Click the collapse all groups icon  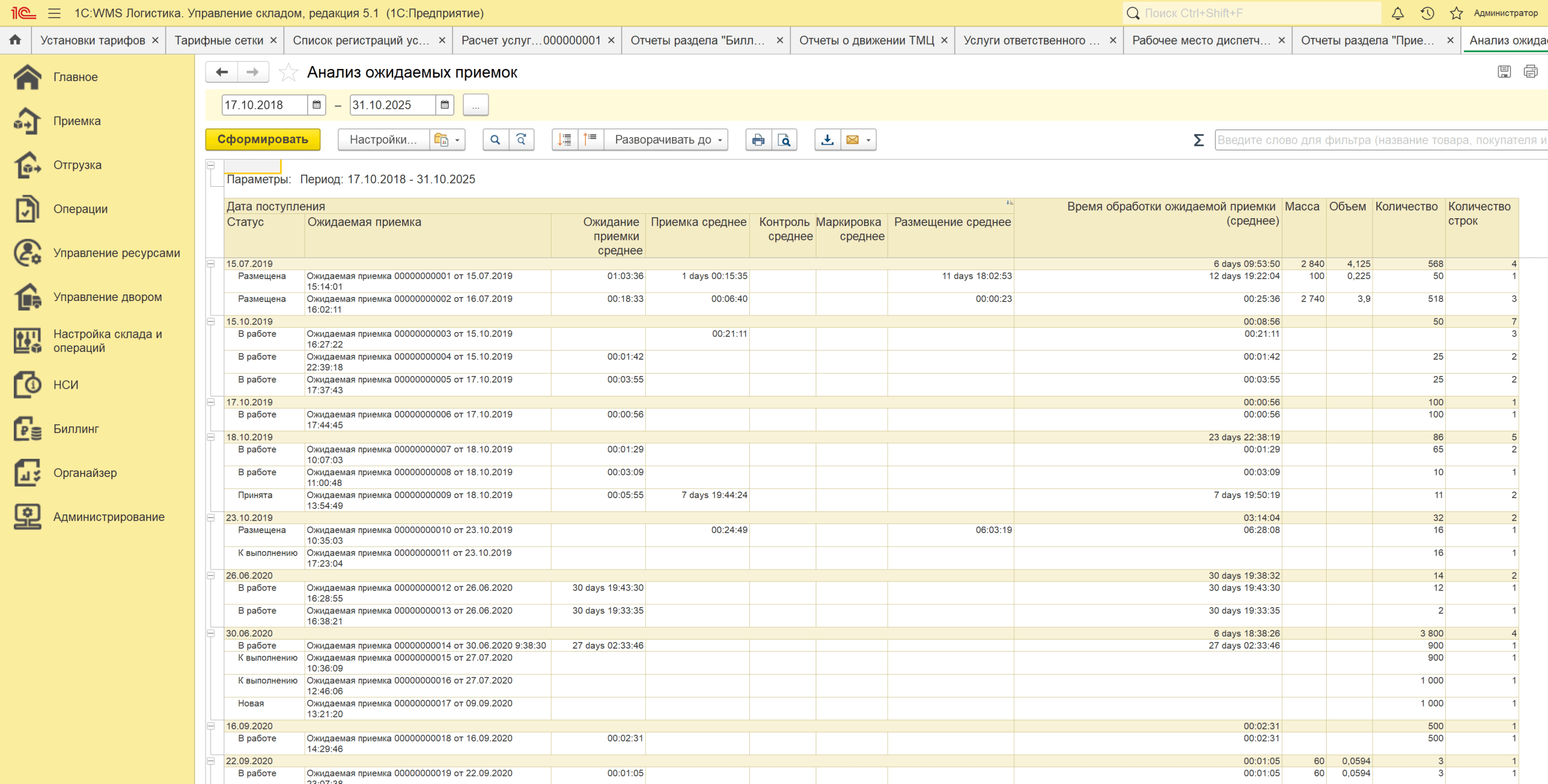tap(591, 140)
